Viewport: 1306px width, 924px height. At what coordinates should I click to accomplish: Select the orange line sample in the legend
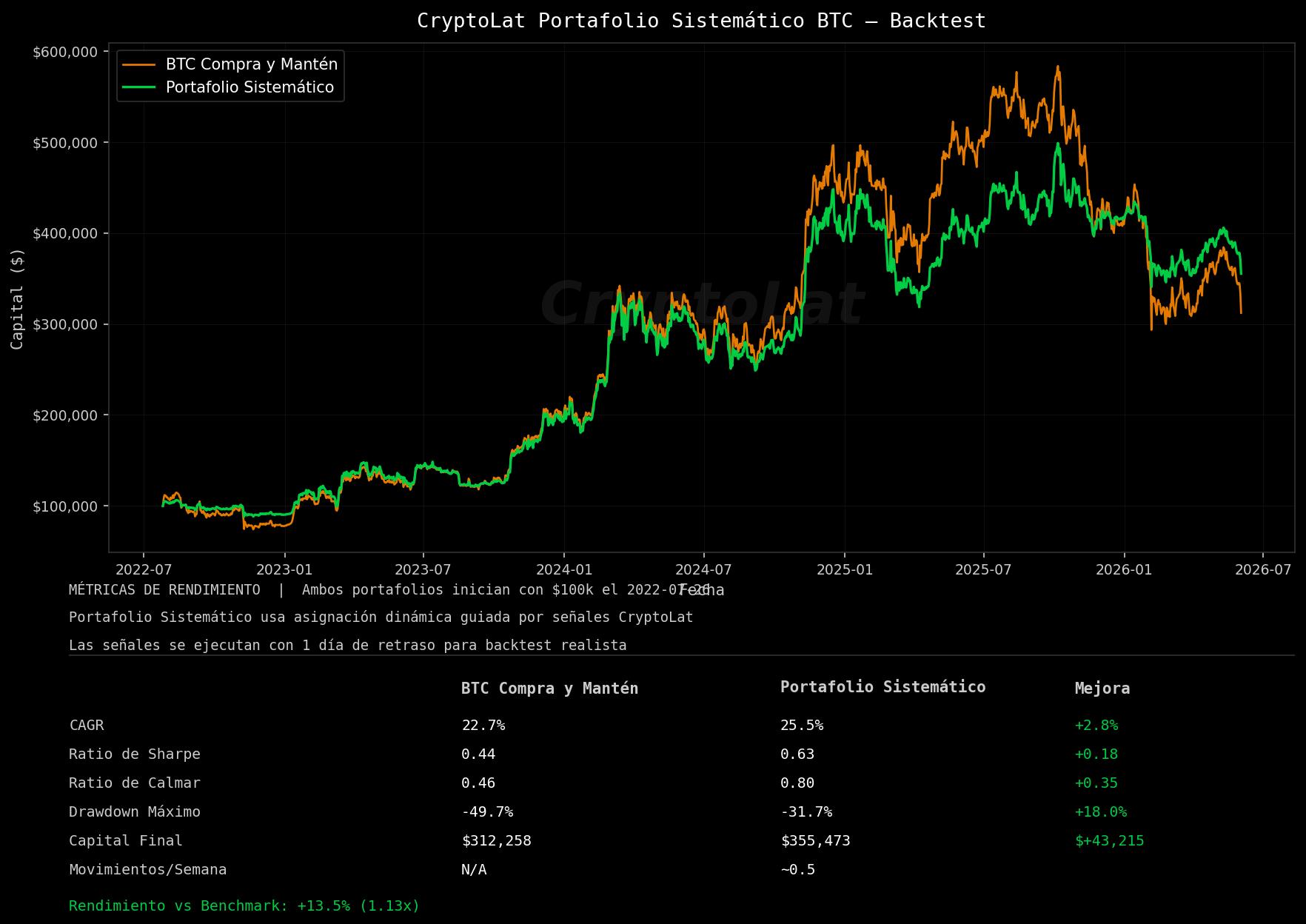(x=139, y=64)
